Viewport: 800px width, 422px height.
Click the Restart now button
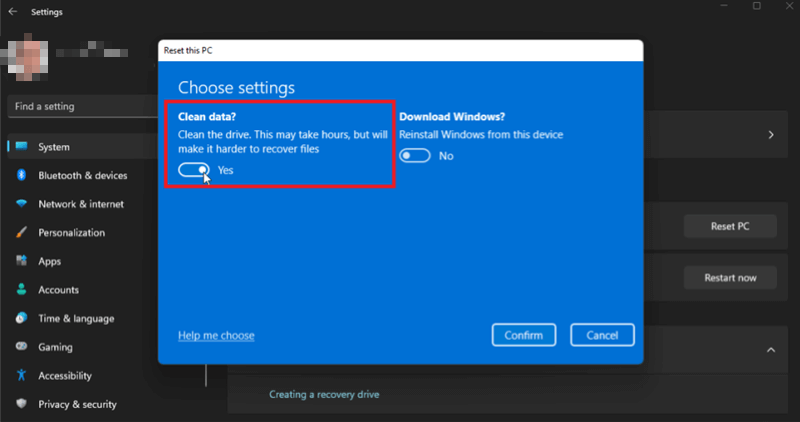730,277
